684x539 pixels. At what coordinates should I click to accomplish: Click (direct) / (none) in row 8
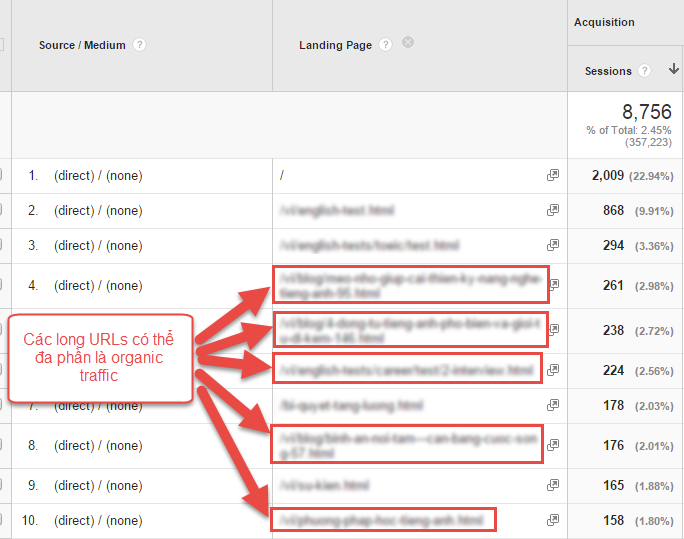(98, 445)
